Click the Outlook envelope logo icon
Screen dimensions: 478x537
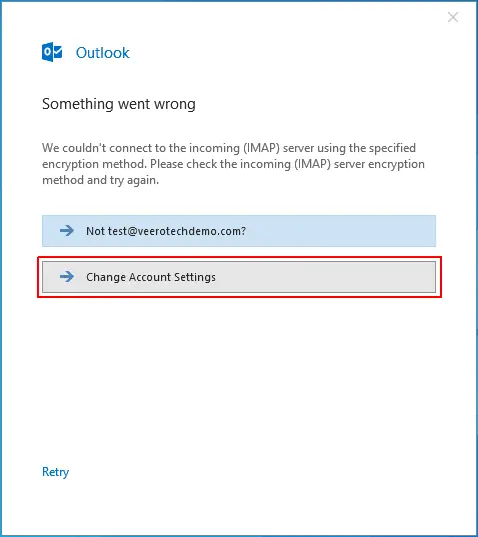(52, 52)
